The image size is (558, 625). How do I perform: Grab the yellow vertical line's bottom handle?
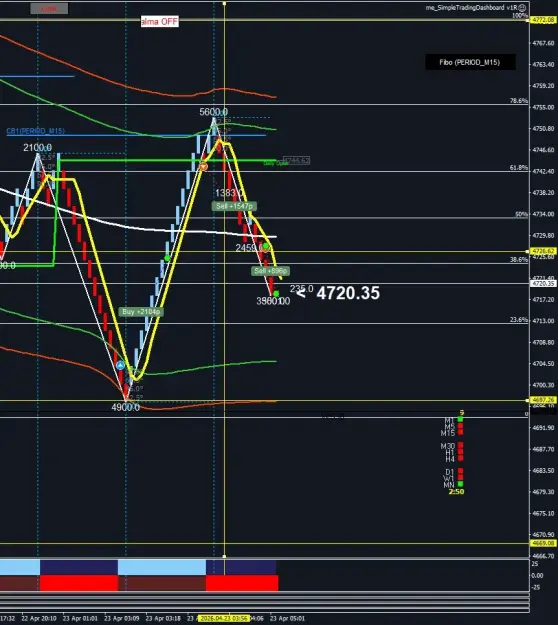[x=224, y=556]
